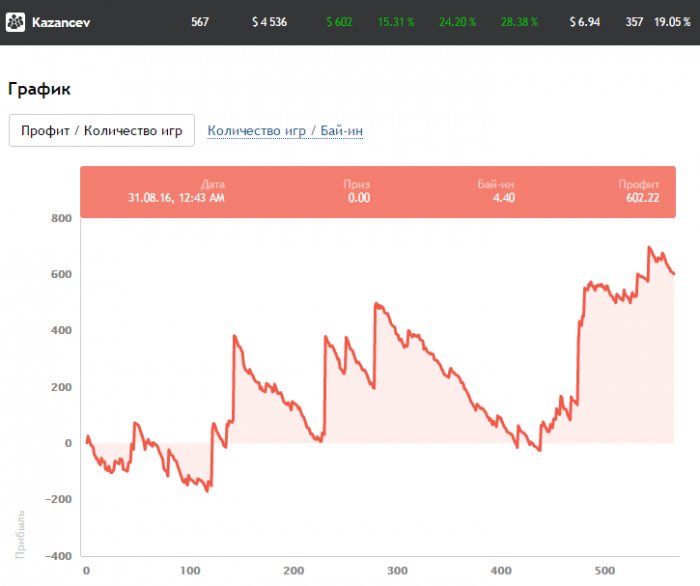Click the $ 6.94 value

584,22
